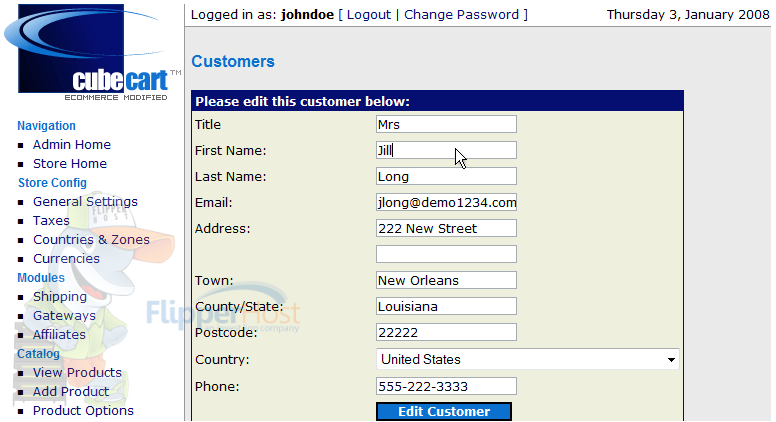Open Product Options link
Viewport: 776px width, 422px height.
pyautogui.click(x=83, y=411)
